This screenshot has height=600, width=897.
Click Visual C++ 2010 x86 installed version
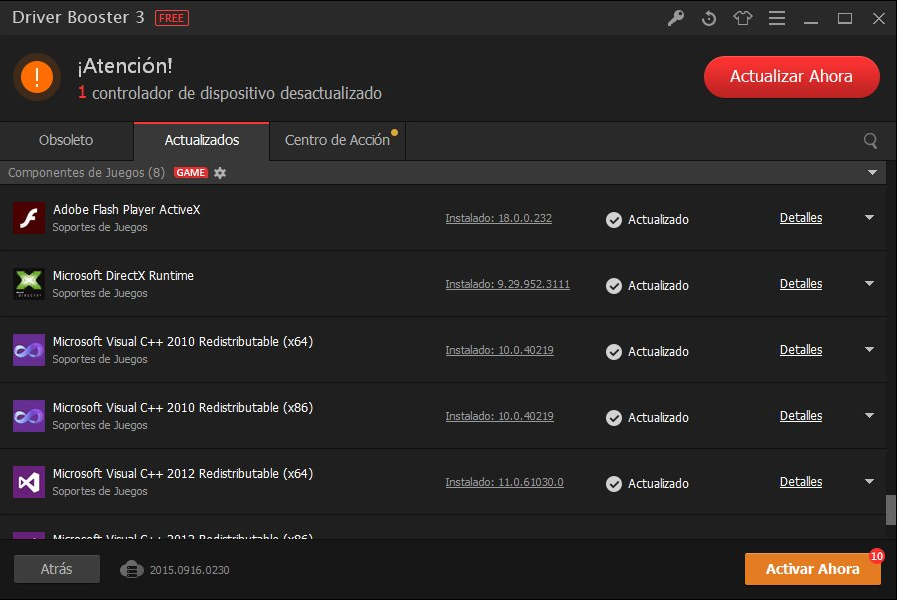pos(499,416)
